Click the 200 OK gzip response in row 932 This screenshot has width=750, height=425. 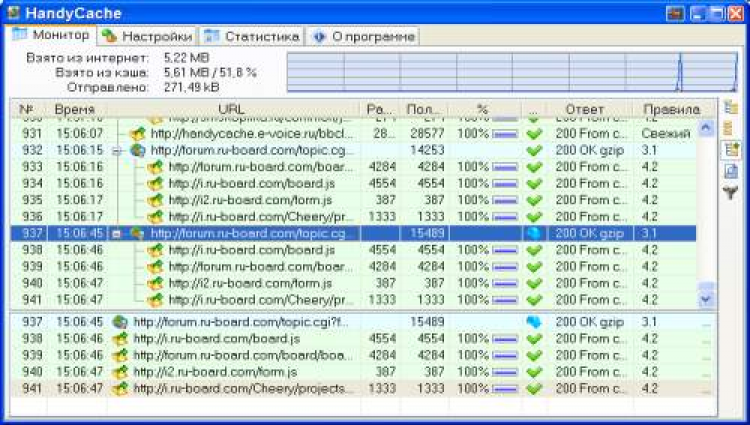pos(589,150)
